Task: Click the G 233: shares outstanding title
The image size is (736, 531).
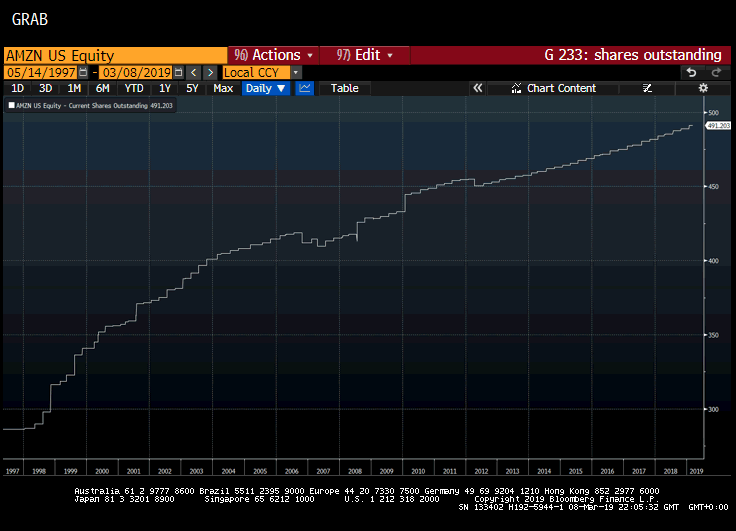Action: click(632, 55)
